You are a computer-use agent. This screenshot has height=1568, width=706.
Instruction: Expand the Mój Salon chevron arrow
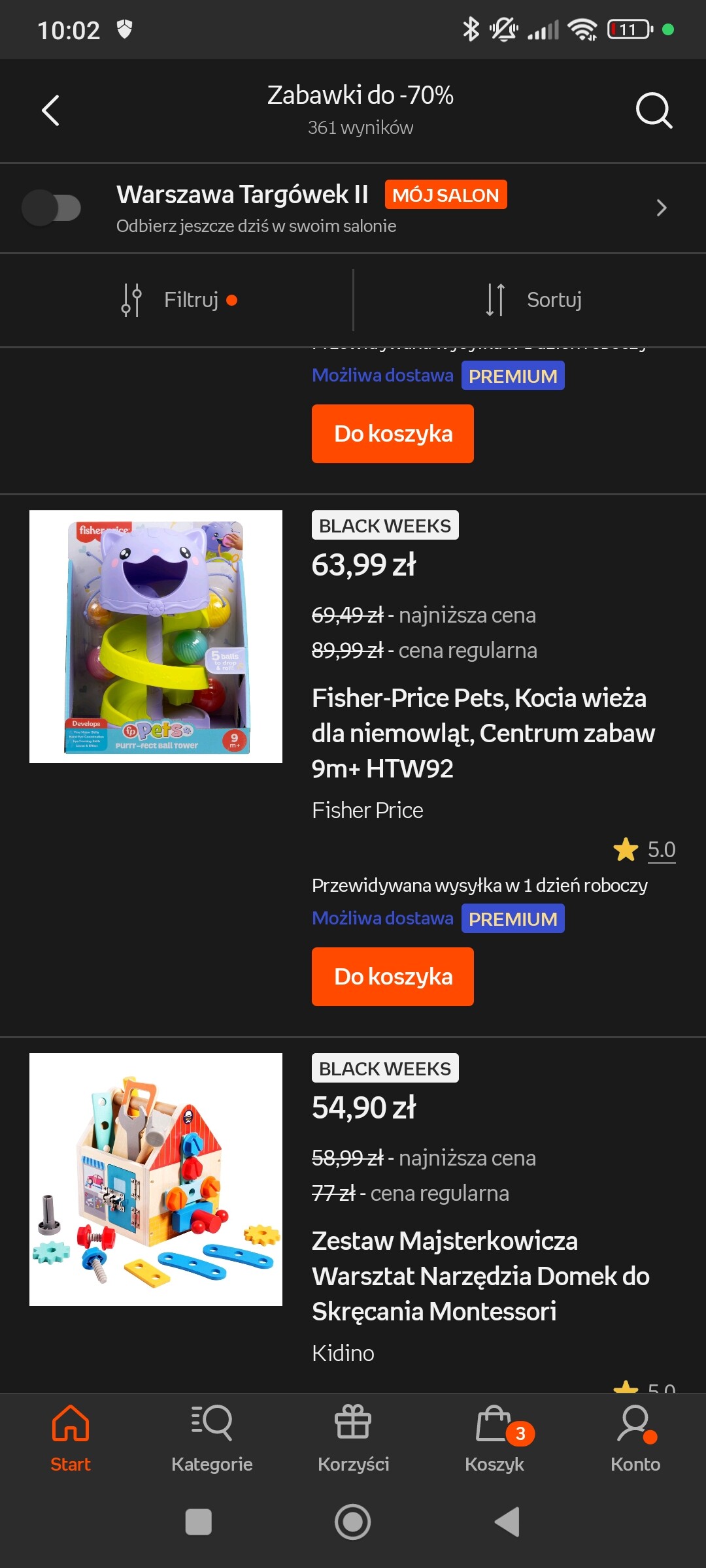point(661,208)
